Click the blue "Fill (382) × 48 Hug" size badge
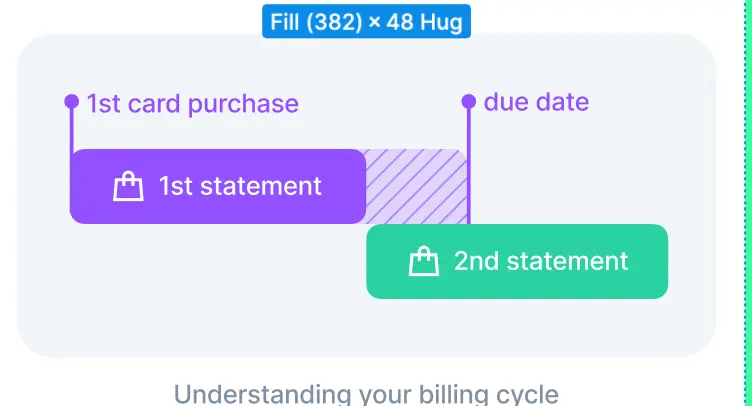The width and height of the screenshot is (752, 406). point(366,22)
